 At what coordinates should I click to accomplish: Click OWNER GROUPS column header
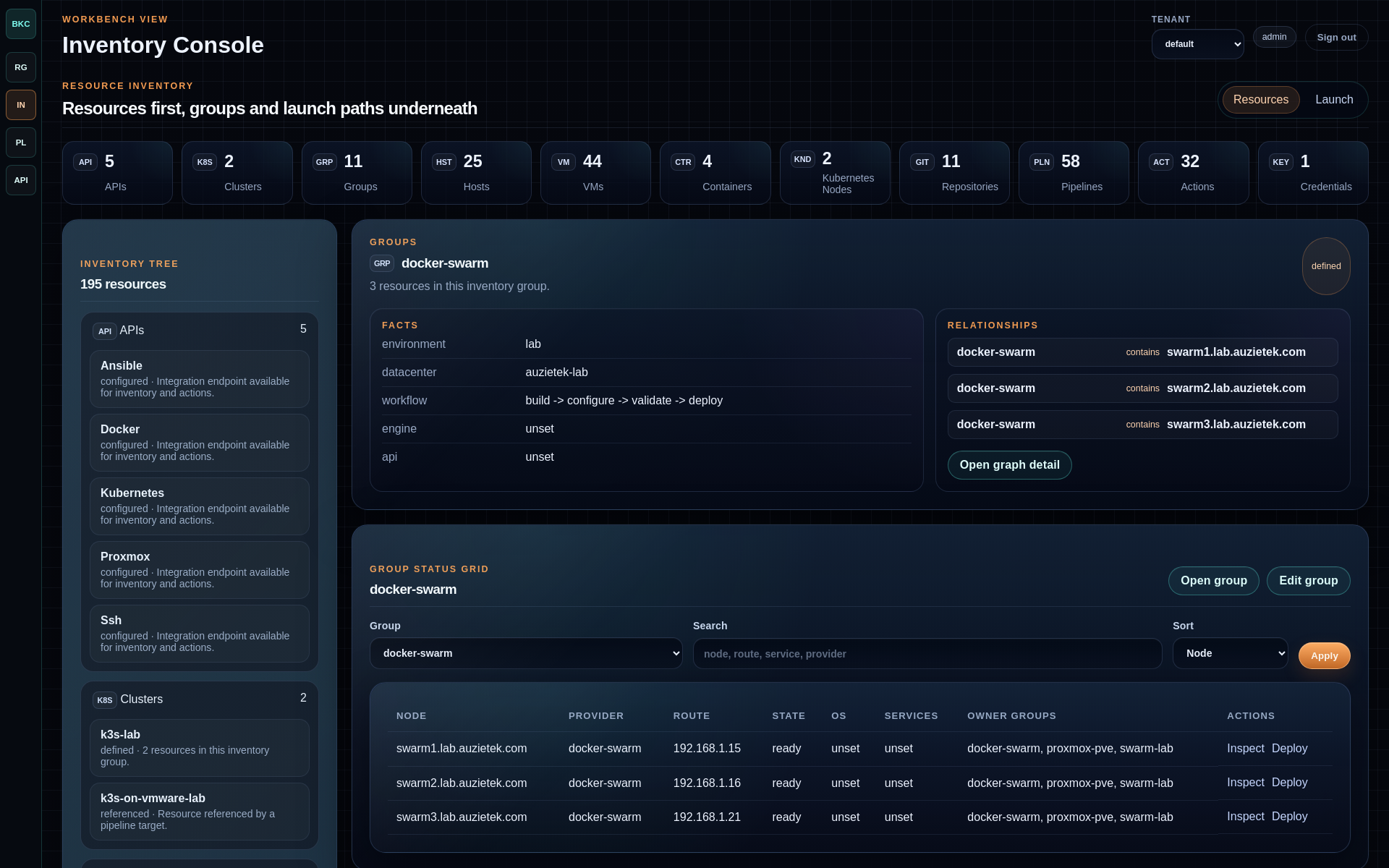pyautogui.click(x=1011, y=716)
